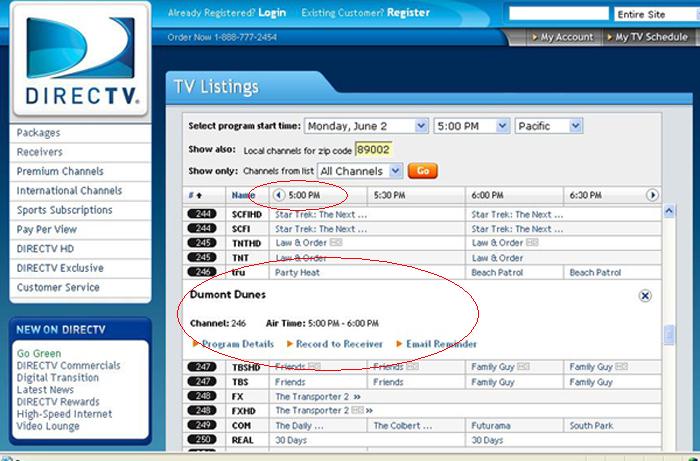Viewport: 700px width, 461px height.
Task: Open My TV Schedule tab
Action: click(x=647, y=37)
